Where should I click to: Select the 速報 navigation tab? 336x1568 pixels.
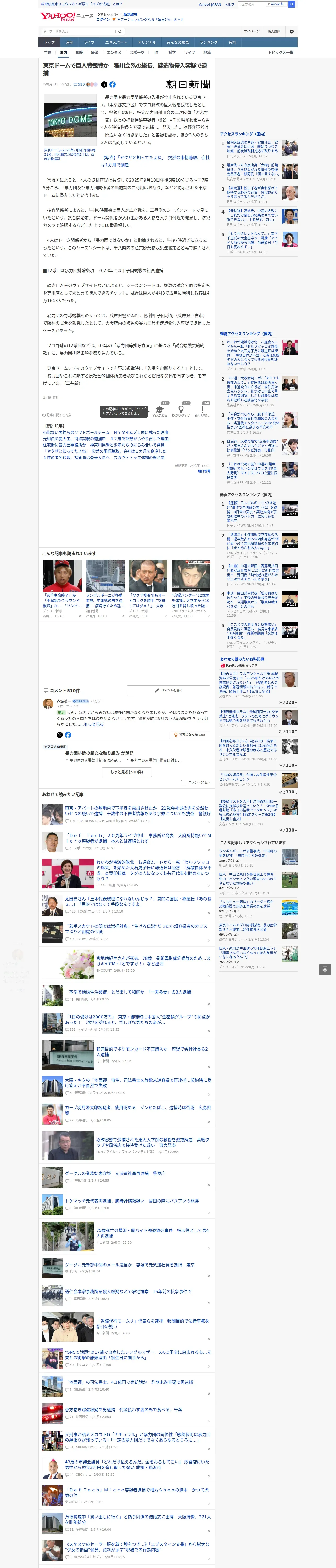[69, 43]
